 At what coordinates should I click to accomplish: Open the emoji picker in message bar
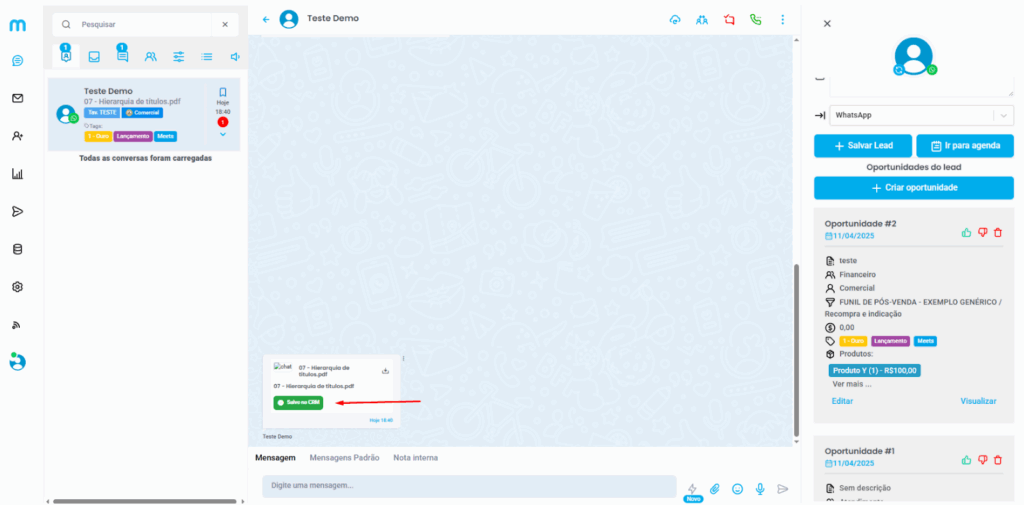click(x=738, y=488)
